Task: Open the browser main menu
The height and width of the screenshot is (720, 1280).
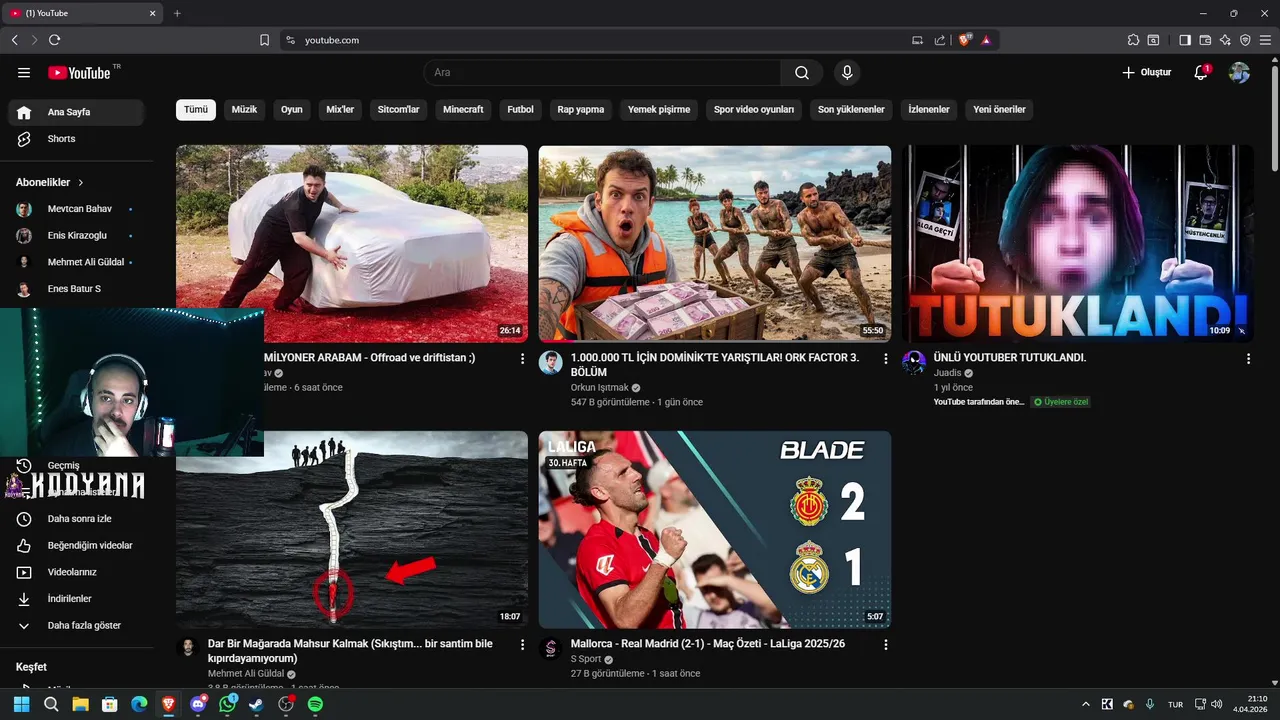Action: (1265, 40)
